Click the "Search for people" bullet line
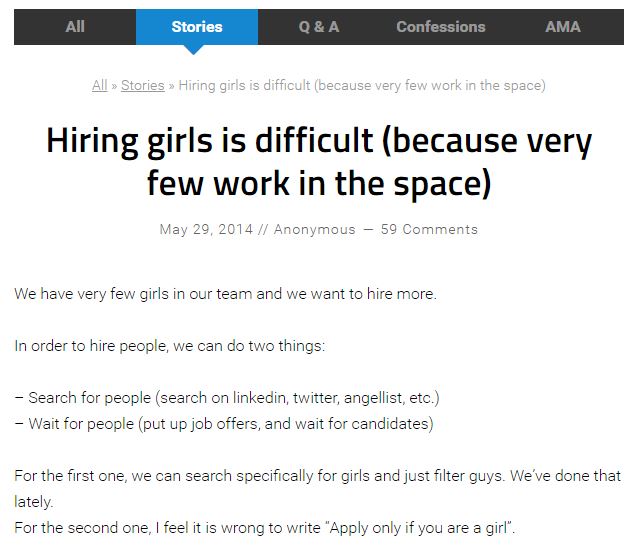637x545 pixels. coord(227,398)
